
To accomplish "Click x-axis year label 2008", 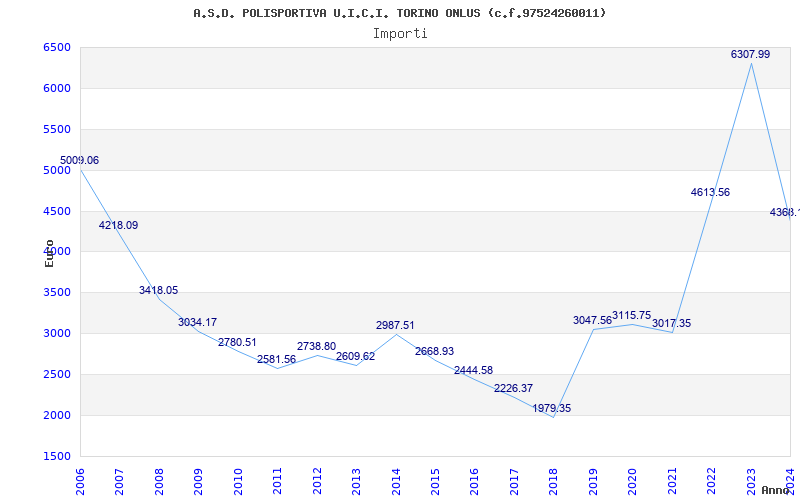I will (x=159, y=482).
